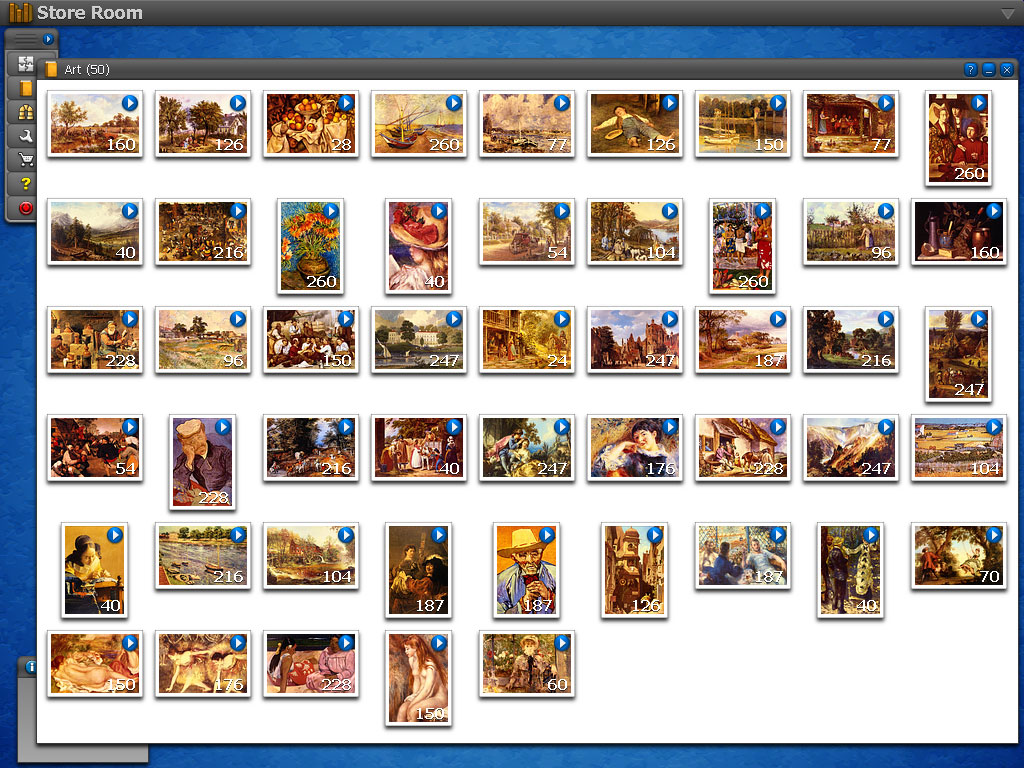Pick the 260-piece portrait of men in red
Viewport: 1024px width, 768px height.
click(958, 138)
